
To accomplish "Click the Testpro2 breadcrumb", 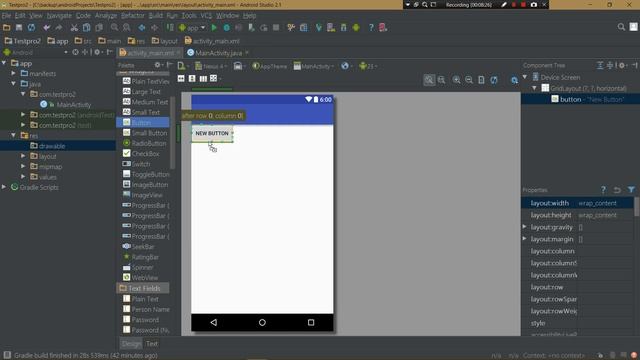I will click(x=22, y=41).
